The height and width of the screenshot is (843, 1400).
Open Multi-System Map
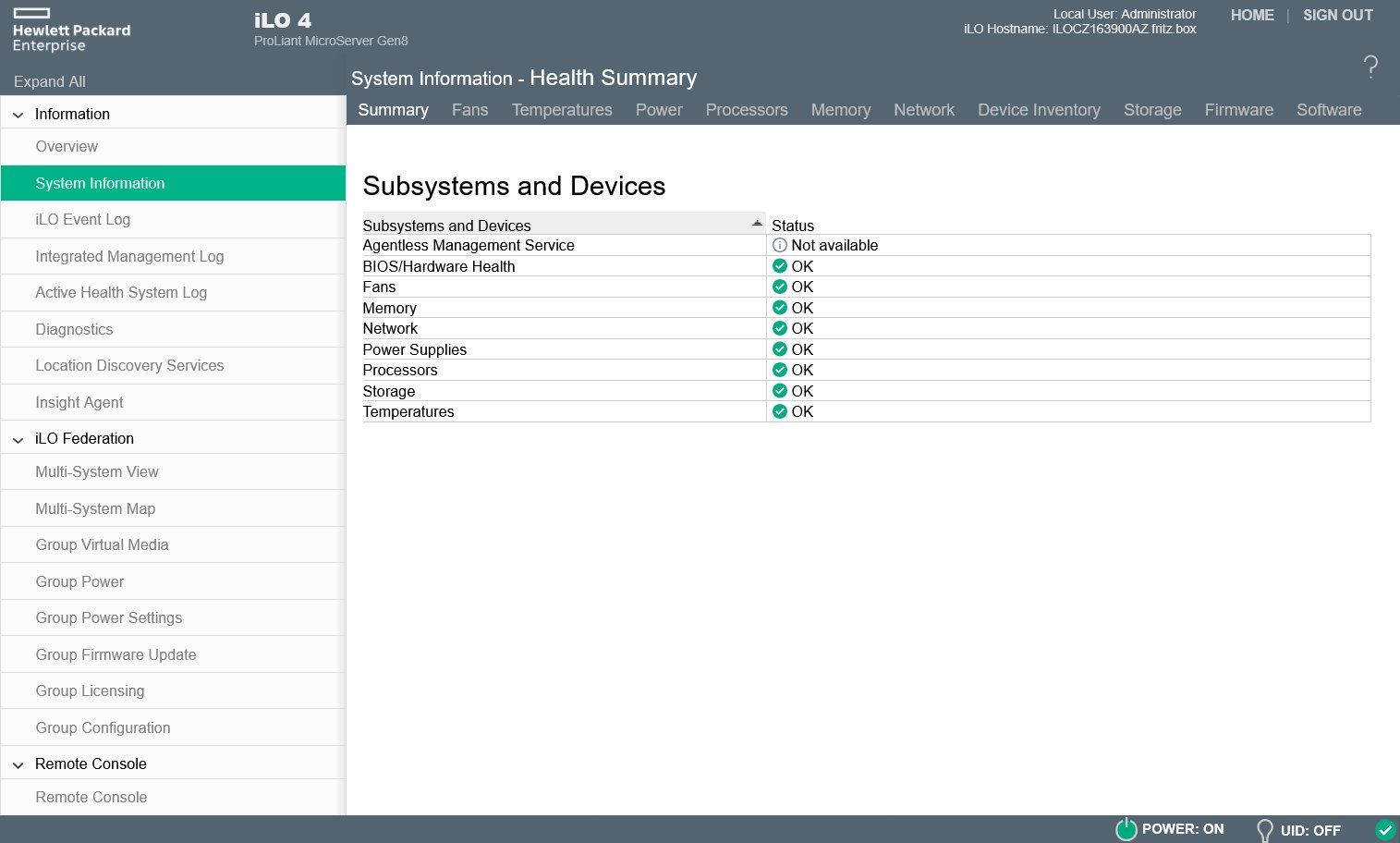tap(173, 508)
